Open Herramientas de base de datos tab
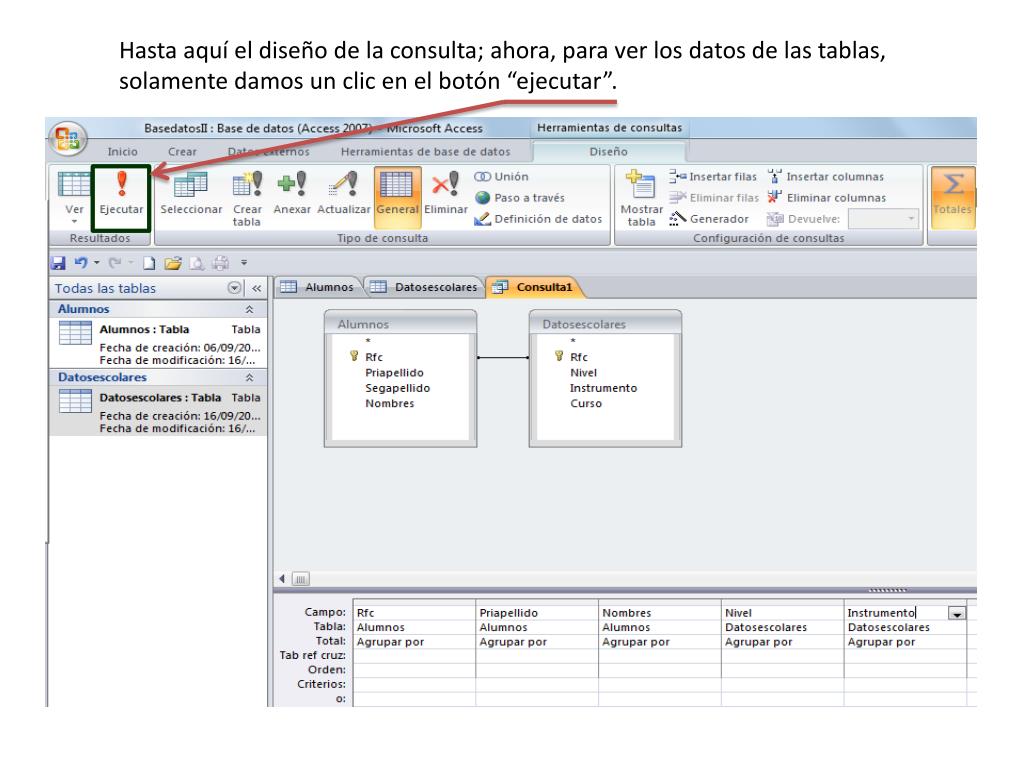The width and height of the screenshot is (1024, 768). tap(425, 152)
